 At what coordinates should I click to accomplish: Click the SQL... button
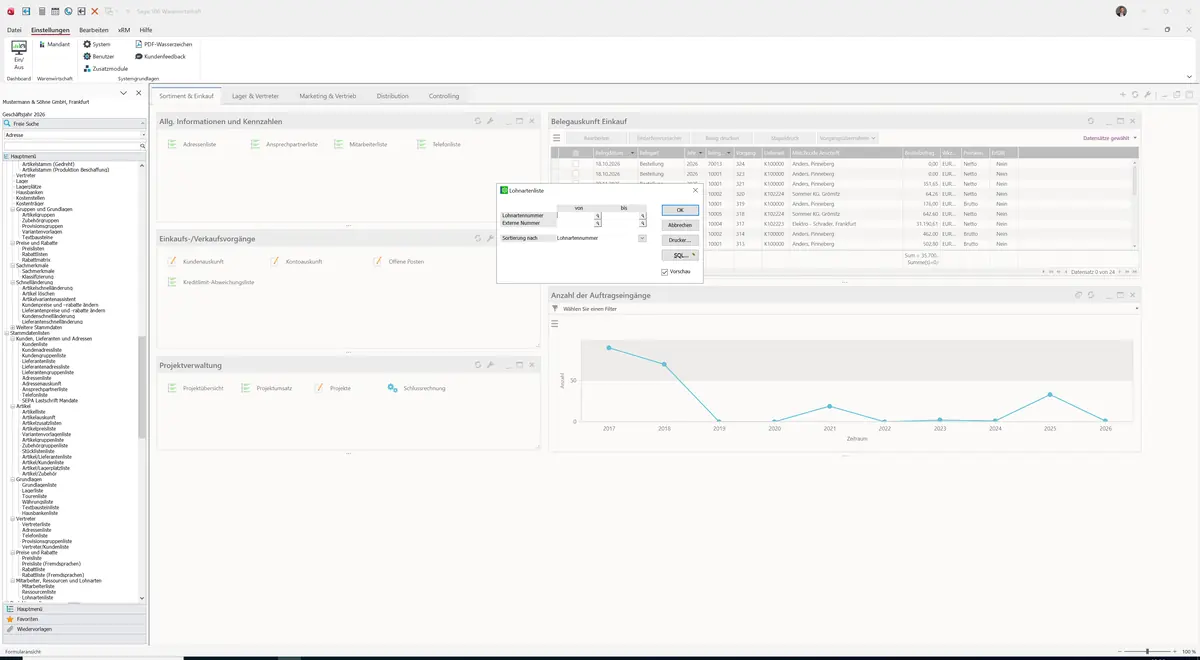coord(680,256)
